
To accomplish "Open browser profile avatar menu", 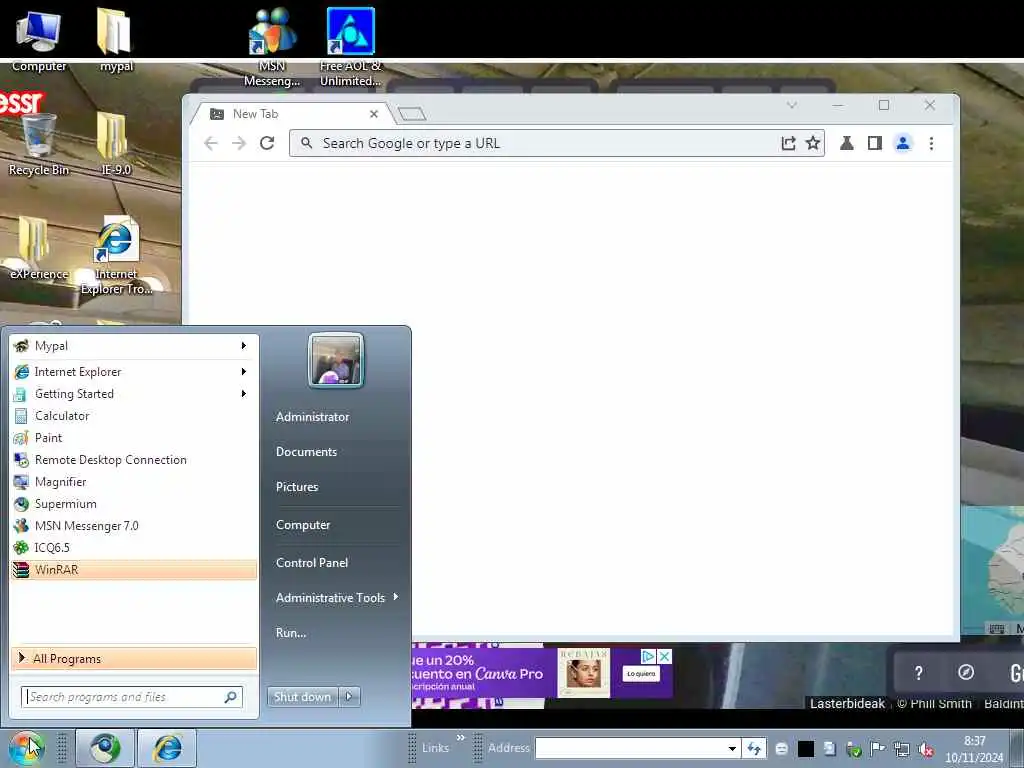I will click(x=903, y=143).
